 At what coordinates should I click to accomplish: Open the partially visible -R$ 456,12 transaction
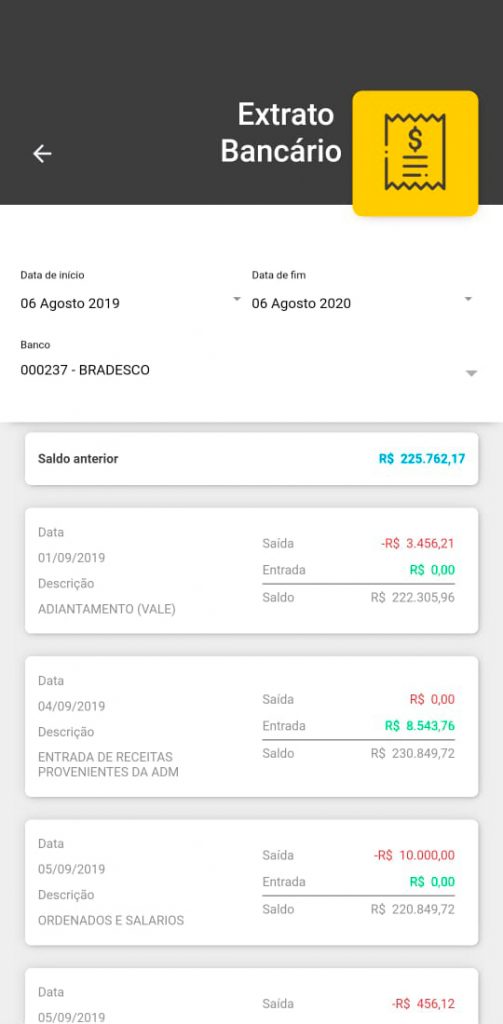click(x=252, y=996)
